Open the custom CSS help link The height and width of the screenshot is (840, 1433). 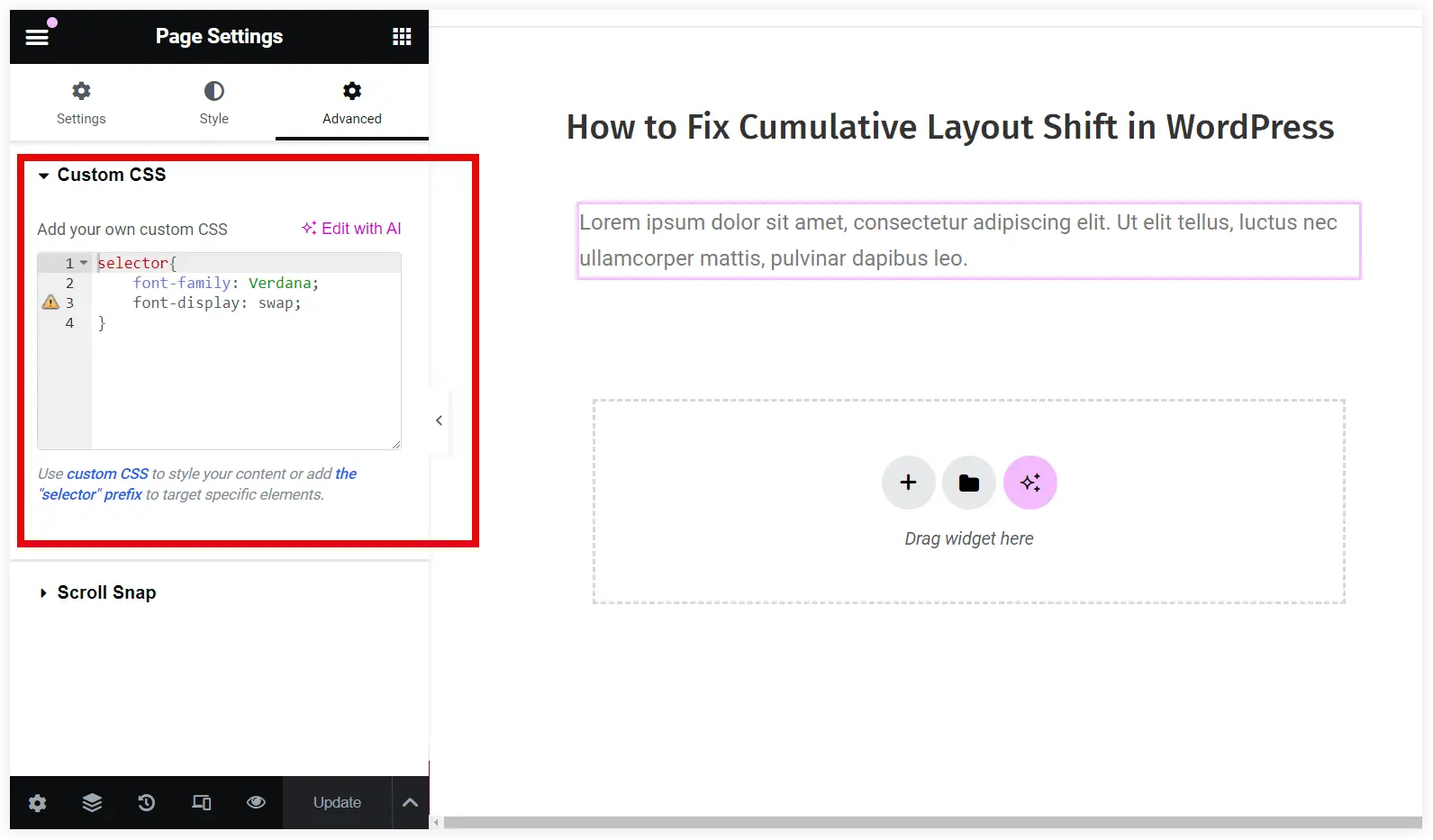[107, 474]
